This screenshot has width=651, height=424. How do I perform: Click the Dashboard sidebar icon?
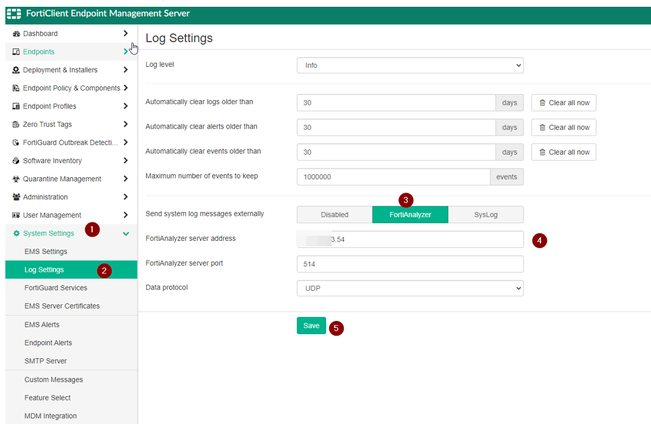coord(16,34)
